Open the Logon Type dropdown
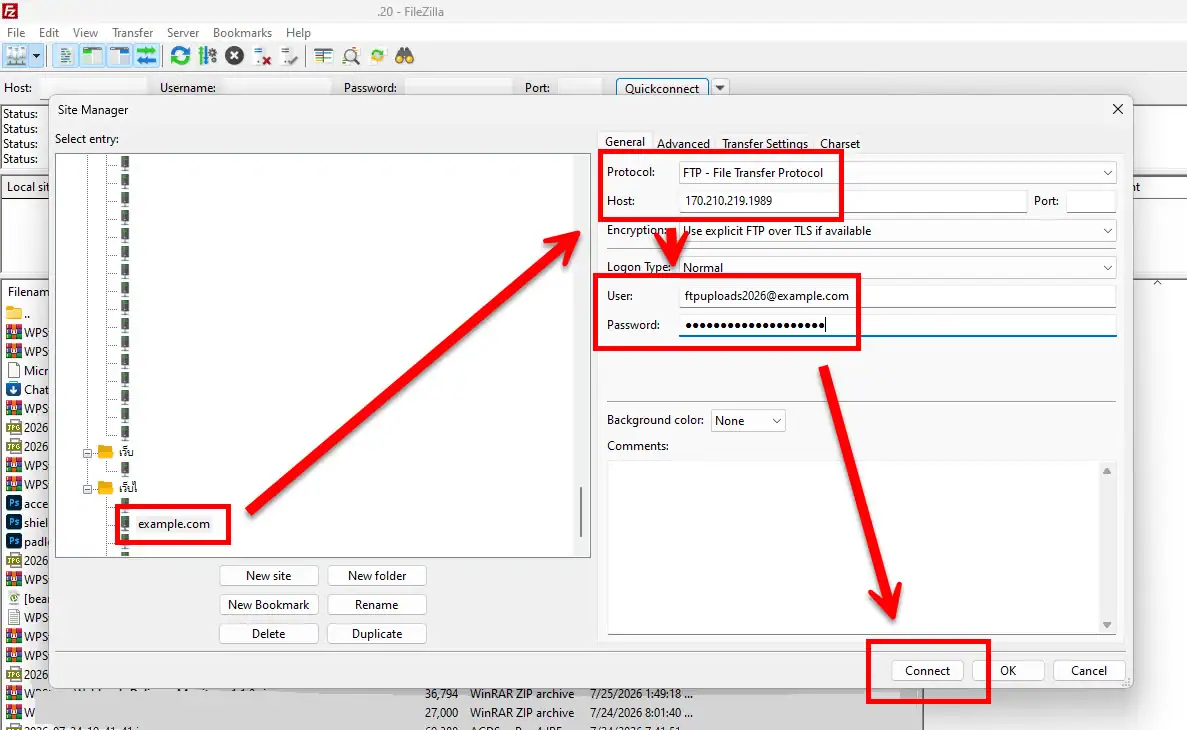This screenshot has width=1187, height=730. 897,267
